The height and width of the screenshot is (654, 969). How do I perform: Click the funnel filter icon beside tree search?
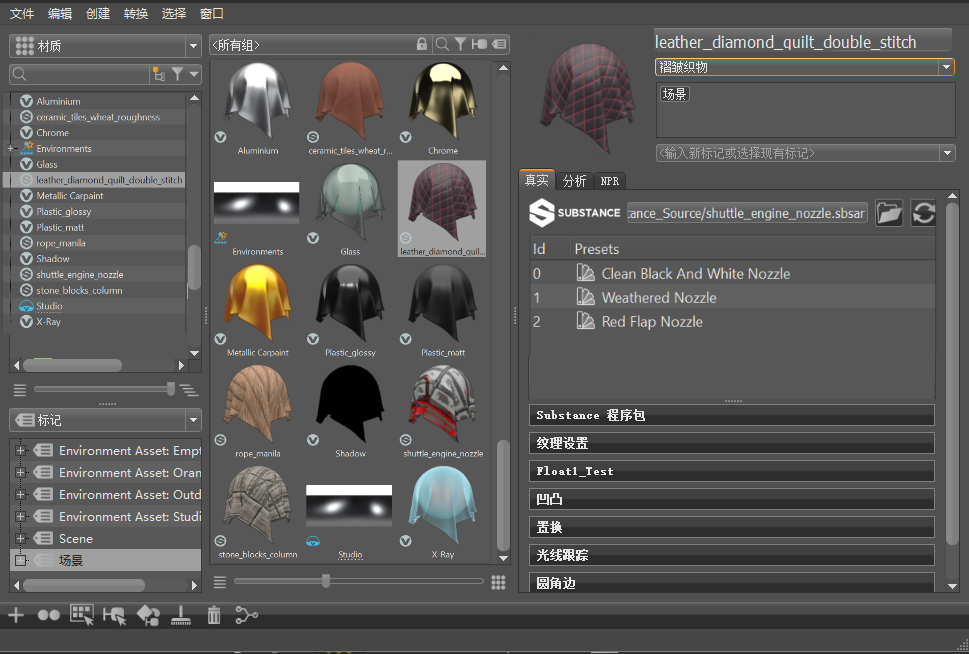tap(177, 74)
